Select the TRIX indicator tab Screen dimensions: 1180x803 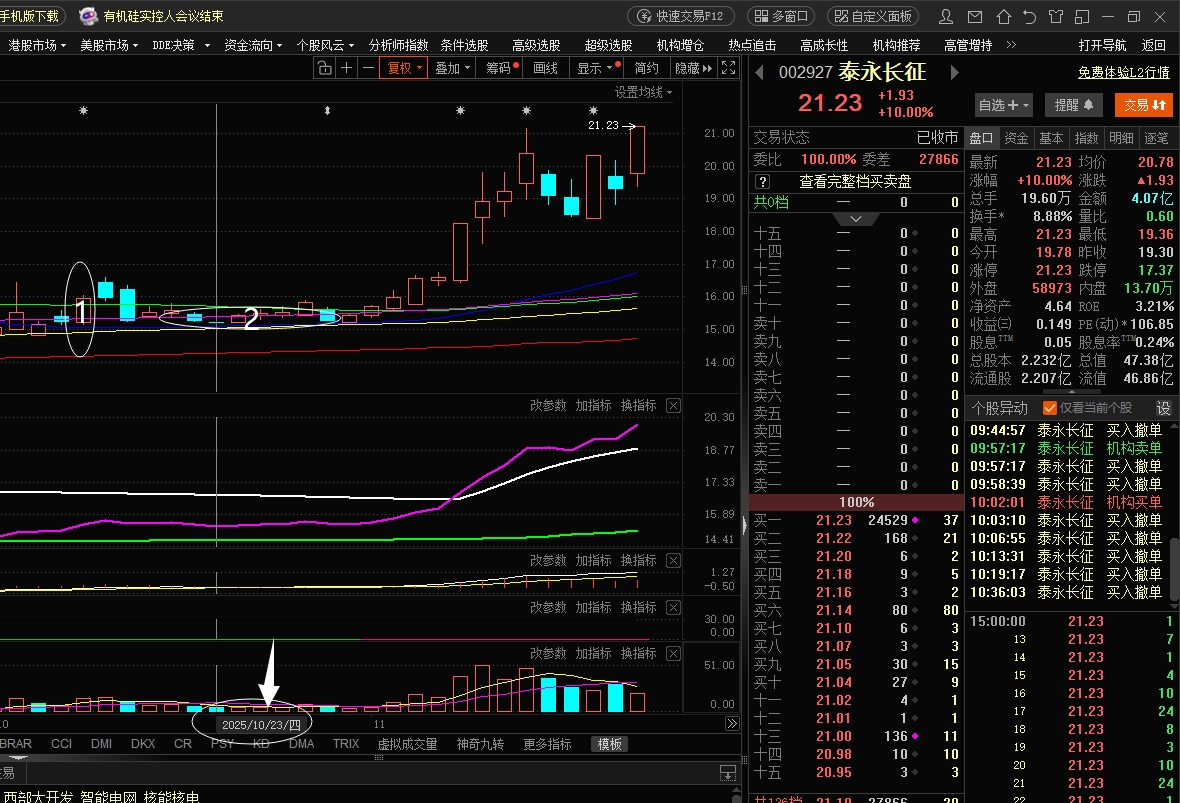[x=345, y=744]
